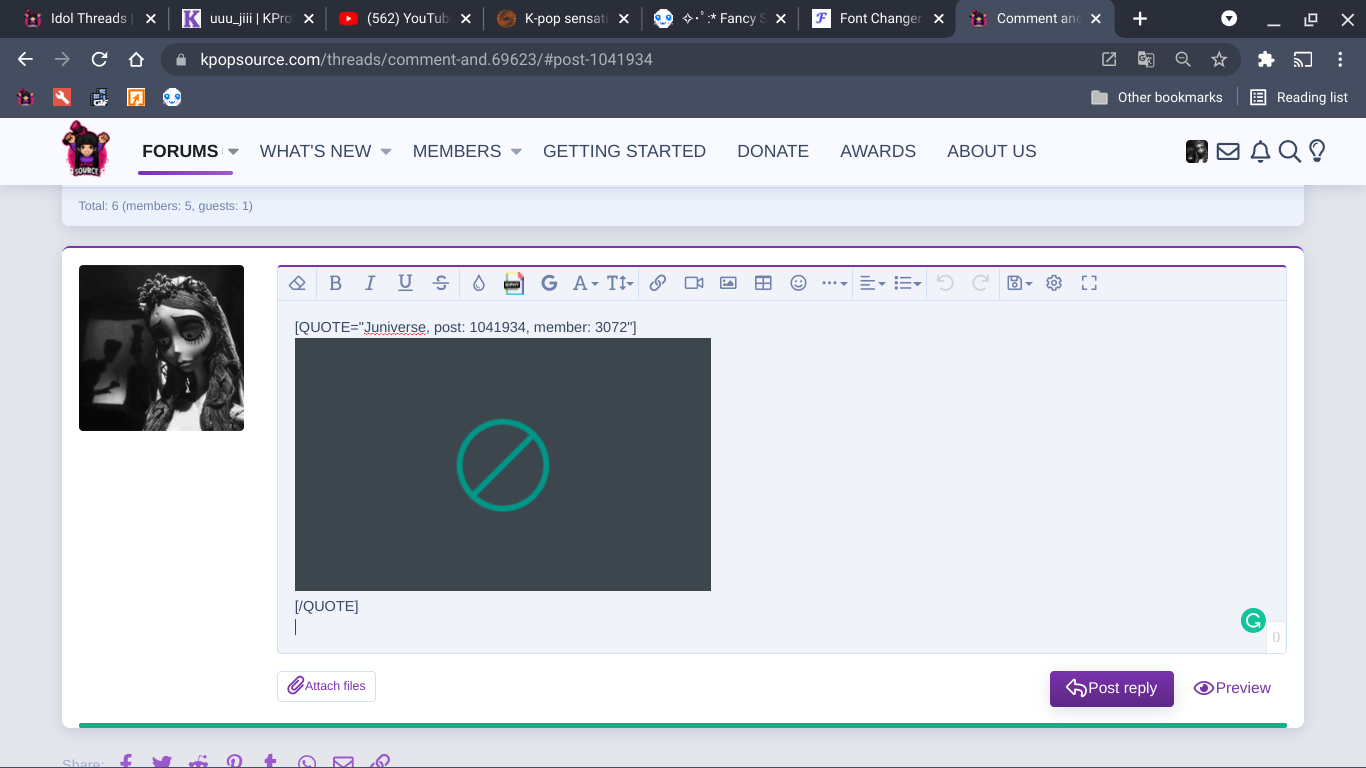Toggle bold formatting in the editor
The height and width of the screenshot is (768, 1366).
pos(335,283)
